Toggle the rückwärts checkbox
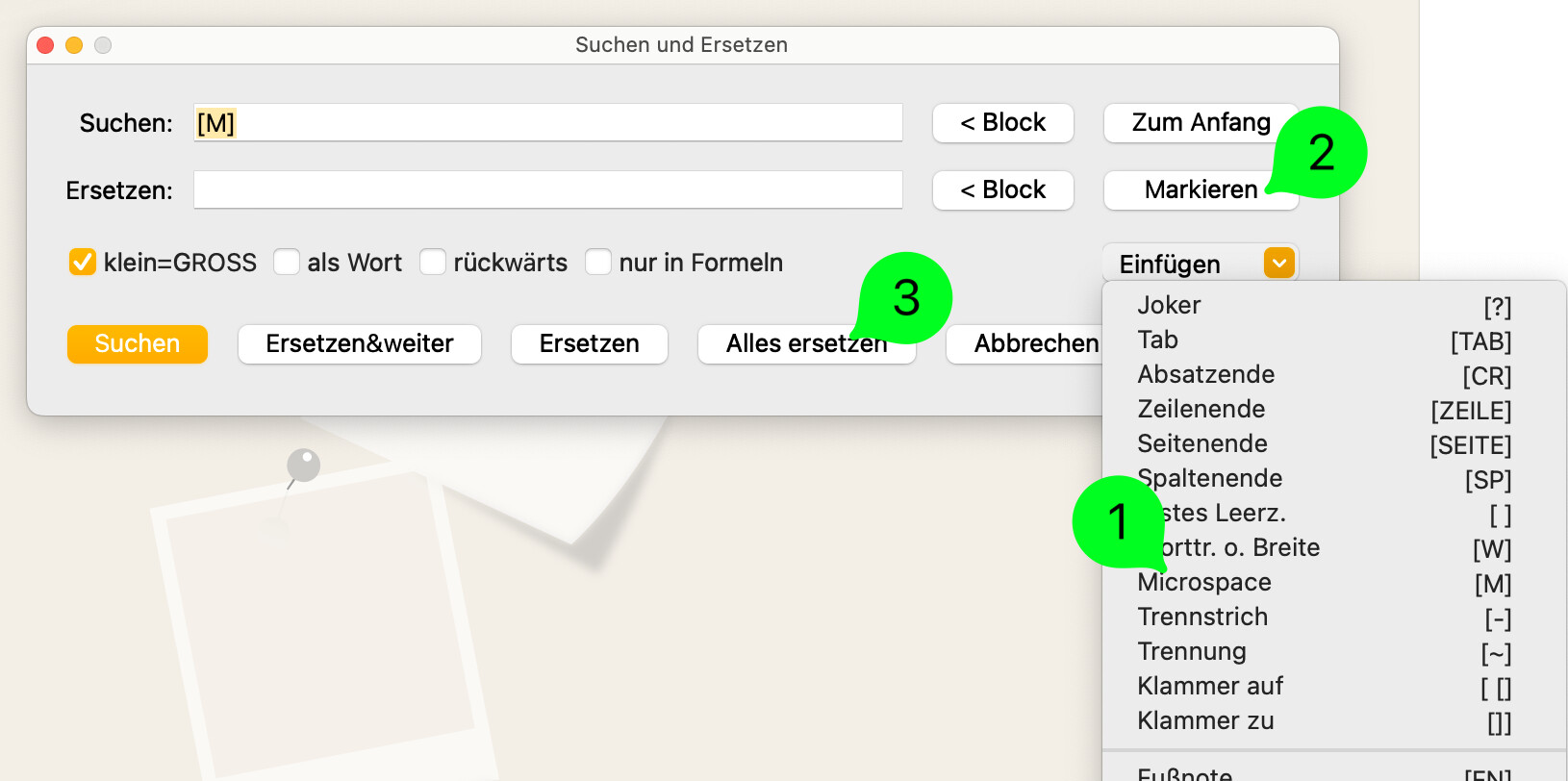 (x=433, y=262)
